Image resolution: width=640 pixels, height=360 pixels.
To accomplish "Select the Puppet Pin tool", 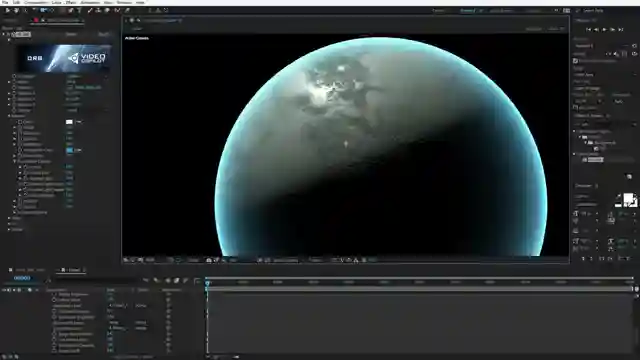I will pos(127,10).
